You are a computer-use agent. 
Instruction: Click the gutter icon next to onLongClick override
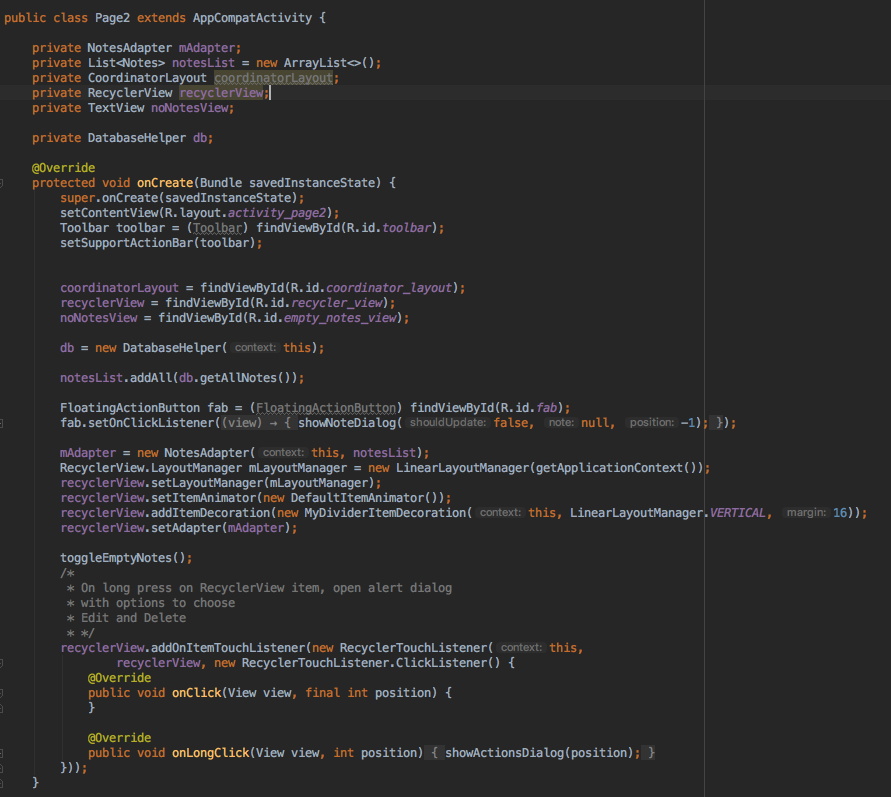click(x=4, y=752)
